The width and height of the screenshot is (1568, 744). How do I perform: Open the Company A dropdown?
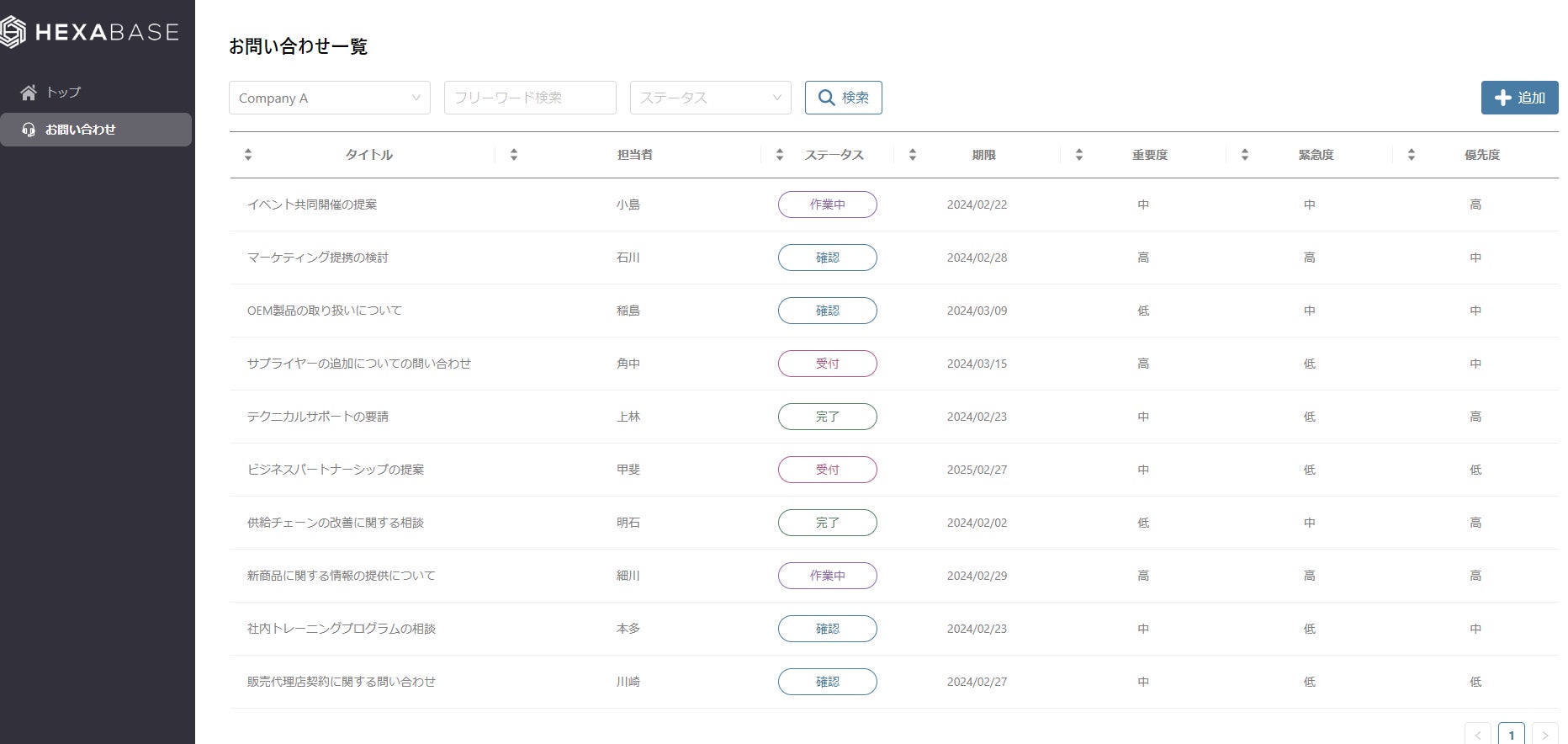pos(329,98)
